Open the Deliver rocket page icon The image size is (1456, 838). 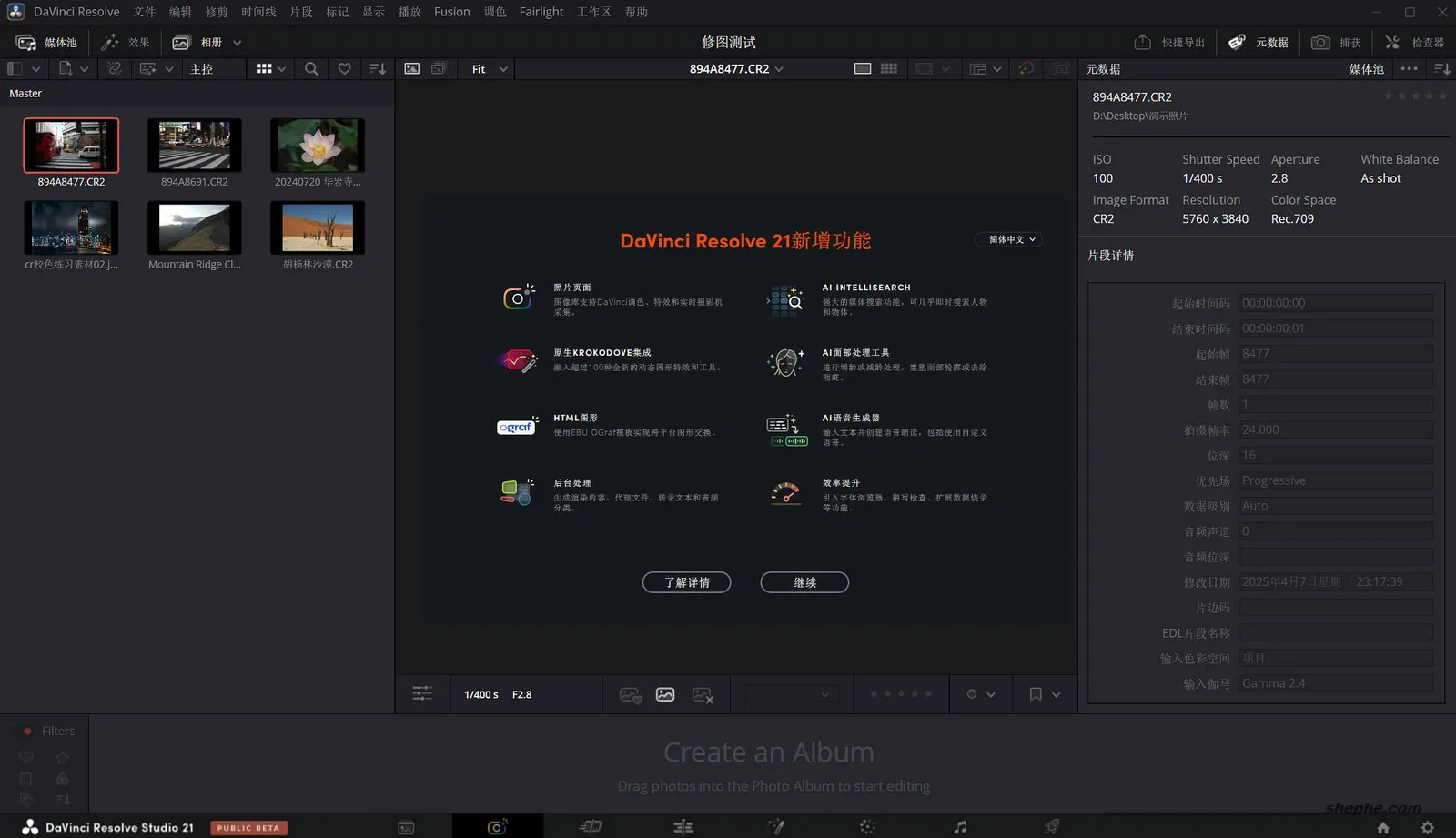[1052, 826]
